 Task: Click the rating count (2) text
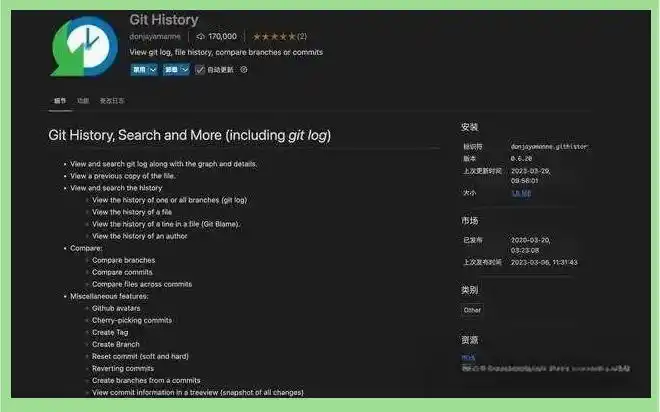[301, 36]
